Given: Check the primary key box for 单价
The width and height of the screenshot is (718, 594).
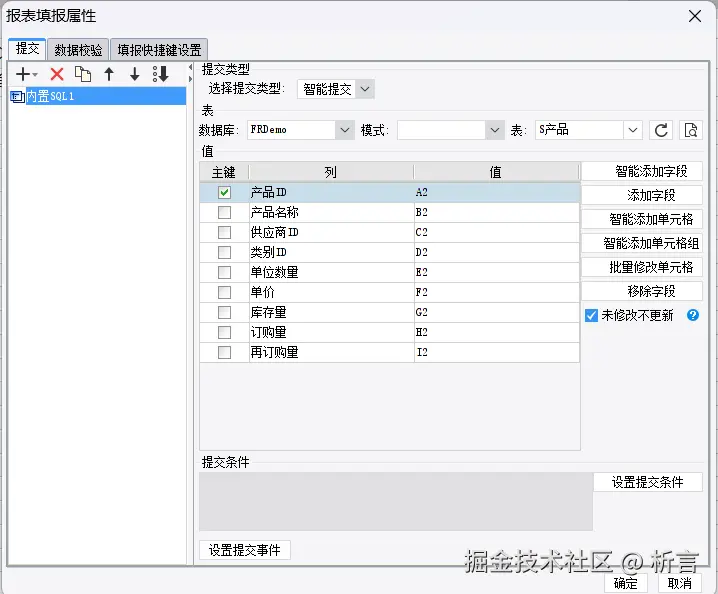Looking at the screenshot, I should point(224,292).
